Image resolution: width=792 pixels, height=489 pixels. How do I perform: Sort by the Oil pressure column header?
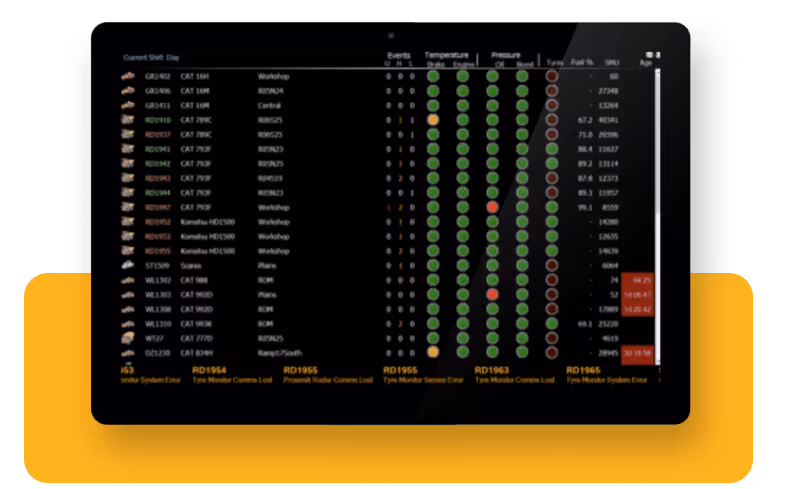point(499,64)
